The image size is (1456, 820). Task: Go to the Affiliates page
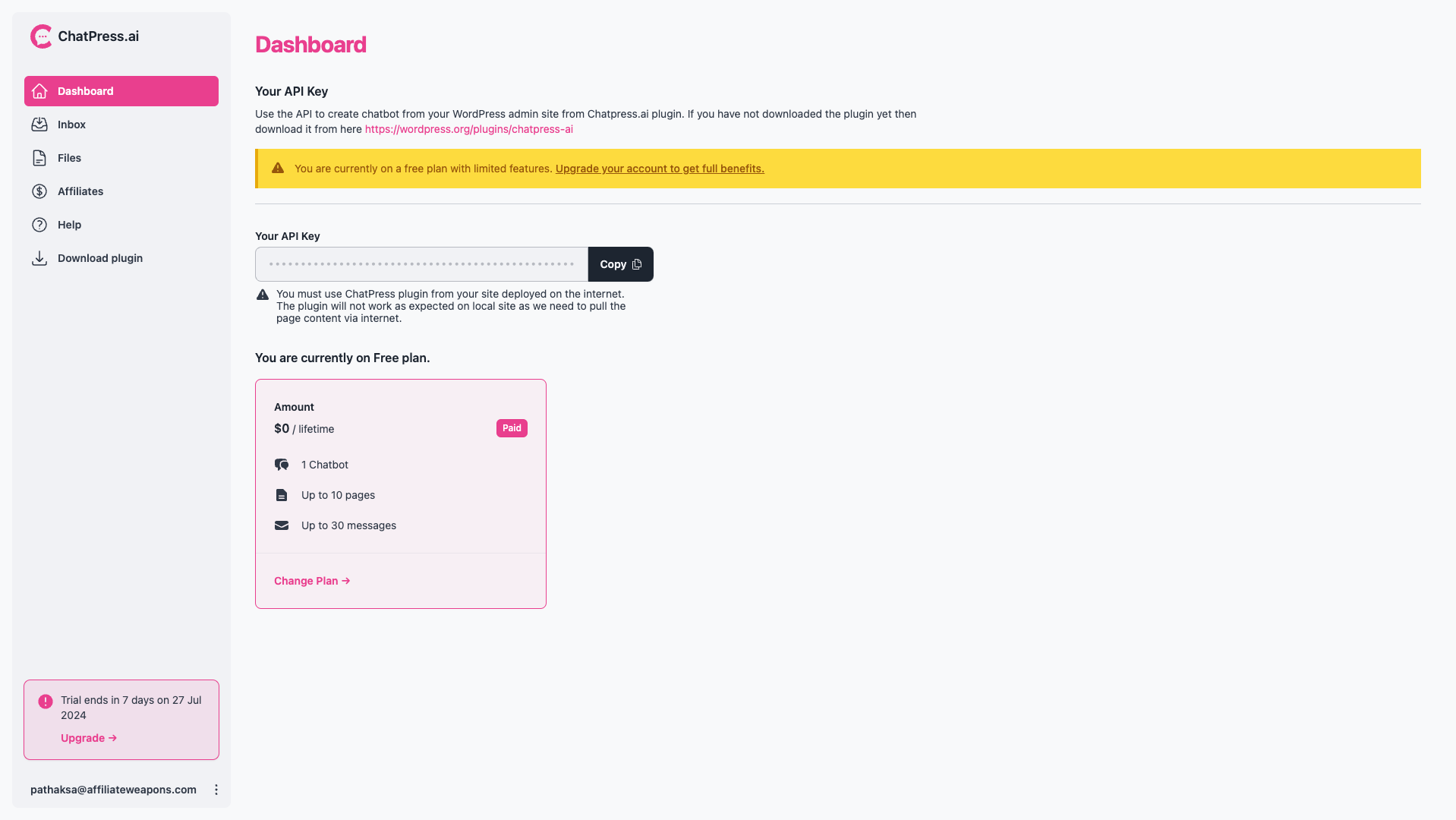[80, 191]
